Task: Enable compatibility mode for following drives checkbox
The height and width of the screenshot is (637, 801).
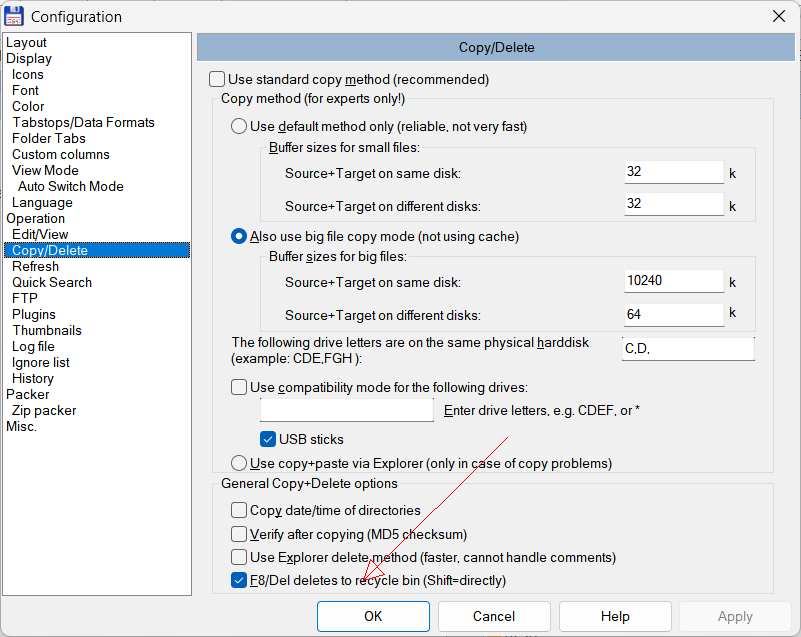Action: coord(239,387)
